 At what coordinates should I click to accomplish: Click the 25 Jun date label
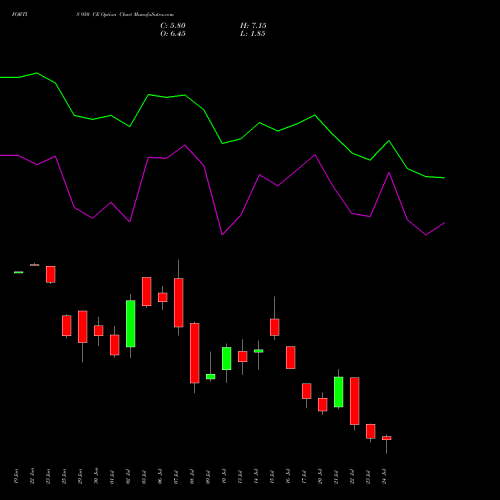tap(64, 476)
